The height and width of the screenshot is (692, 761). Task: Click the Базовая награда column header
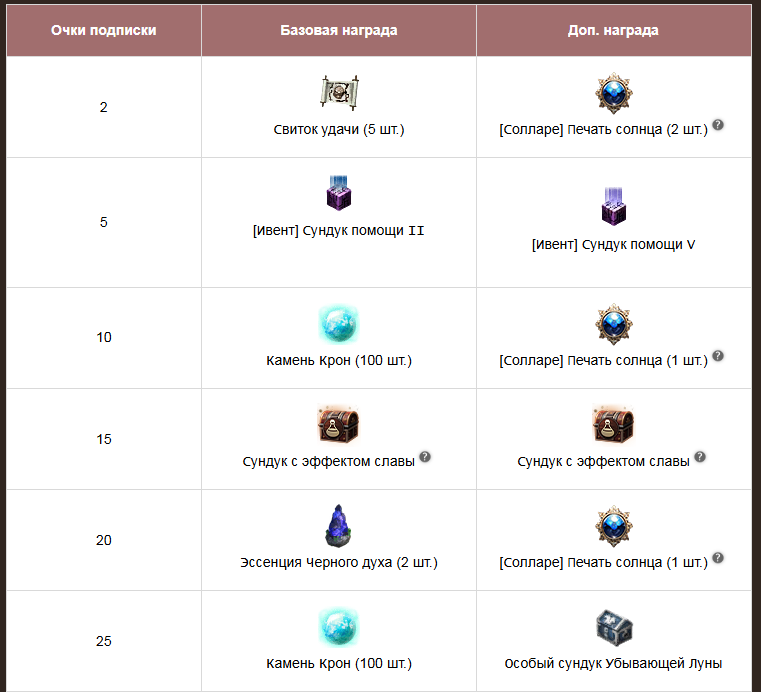tap(339, 31)
